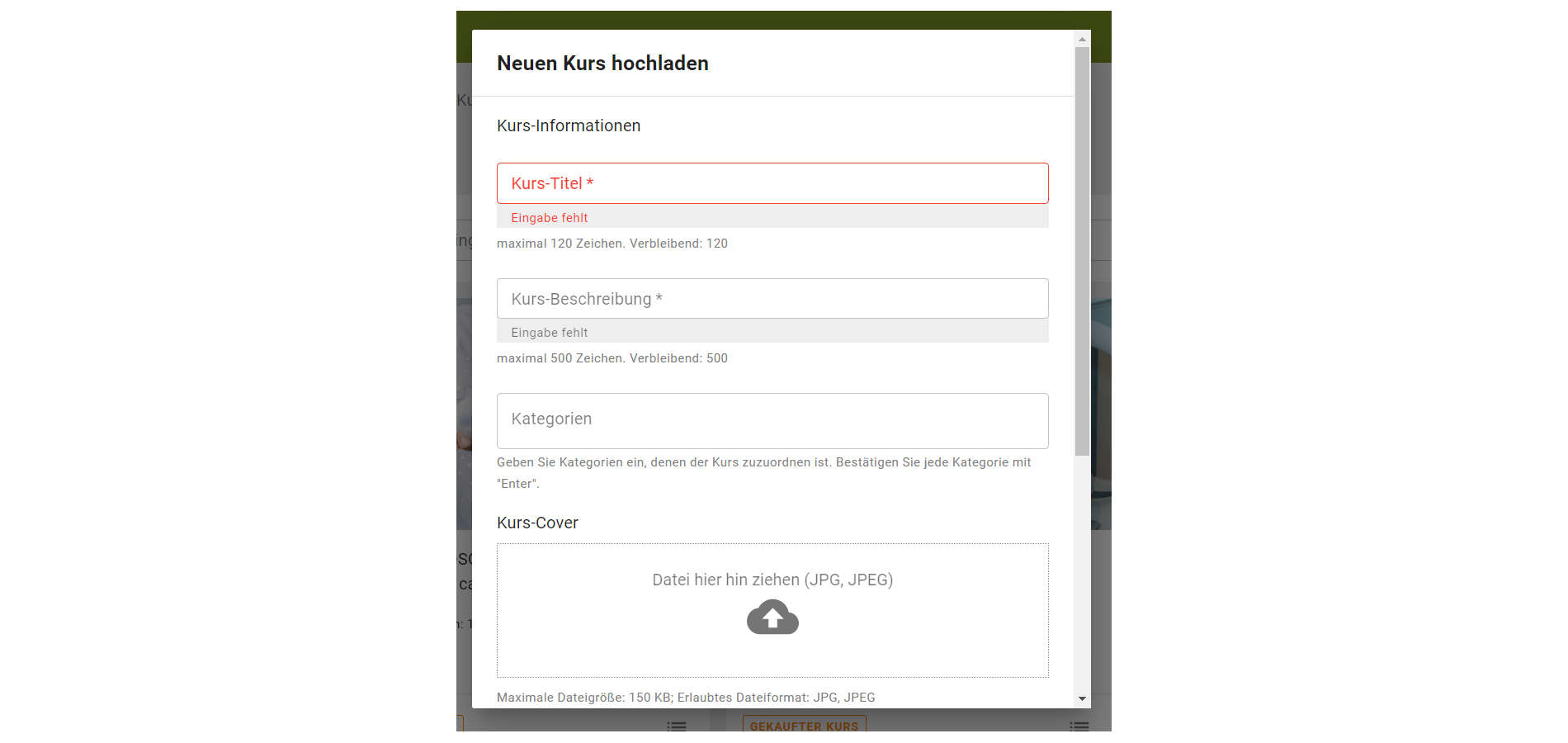
Task: Click the Kurs-Informationen section heading
Action: 569,125
